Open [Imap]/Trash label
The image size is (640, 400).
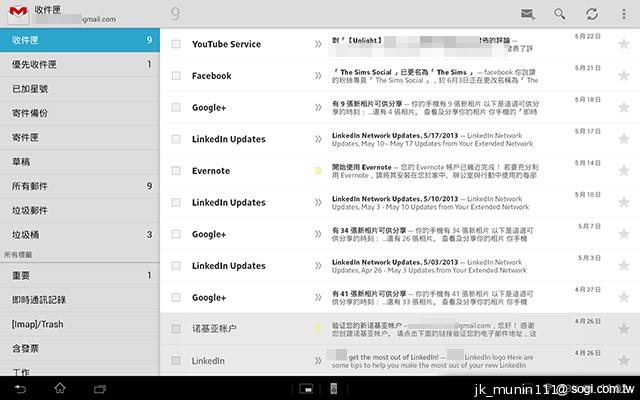pos(80,324)
